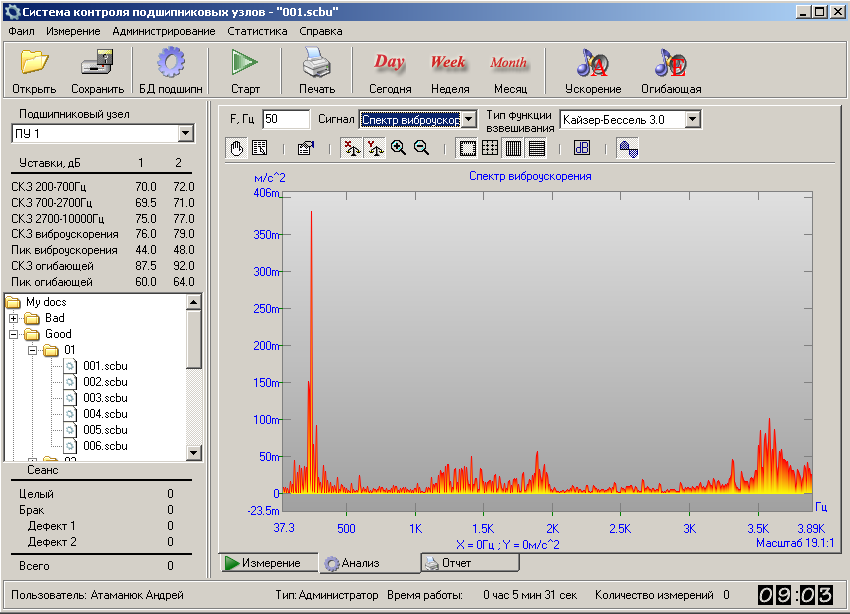Toggle full grid display on chart
Image resolution: width=850 pixels, height=614 pixels.
[490, 148]
